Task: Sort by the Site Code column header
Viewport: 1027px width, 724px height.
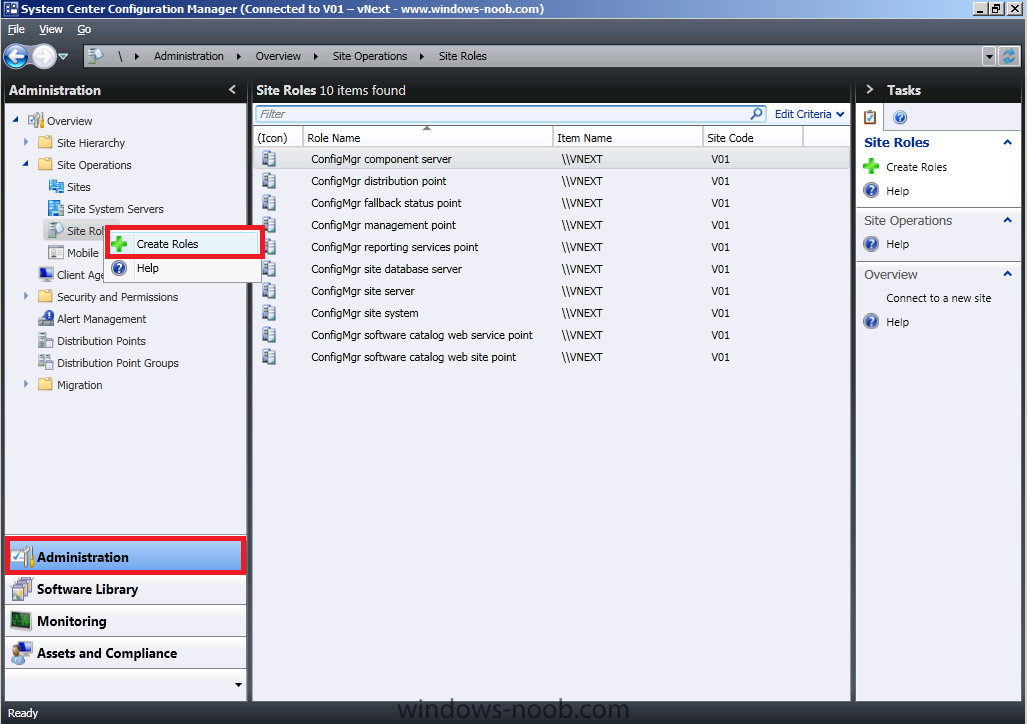Action: tap(753, 138)
